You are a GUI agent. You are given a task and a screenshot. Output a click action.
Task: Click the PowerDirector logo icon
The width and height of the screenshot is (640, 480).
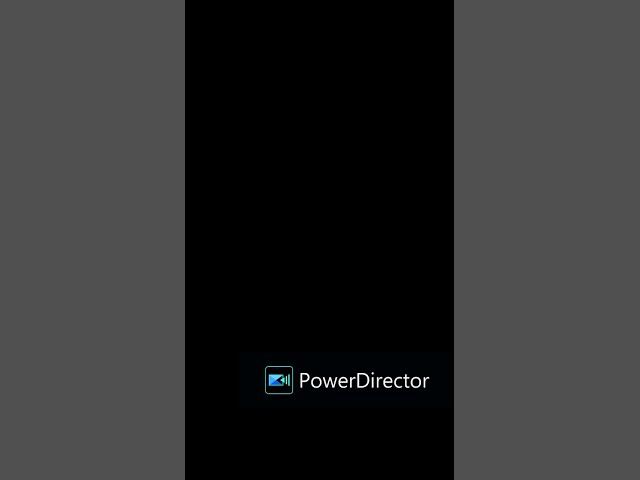[279, 380]
